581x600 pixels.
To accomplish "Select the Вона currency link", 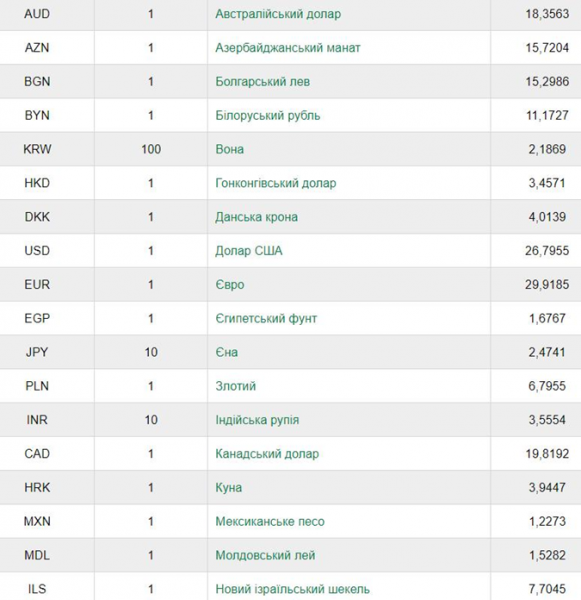I will (x=230, y=149).
